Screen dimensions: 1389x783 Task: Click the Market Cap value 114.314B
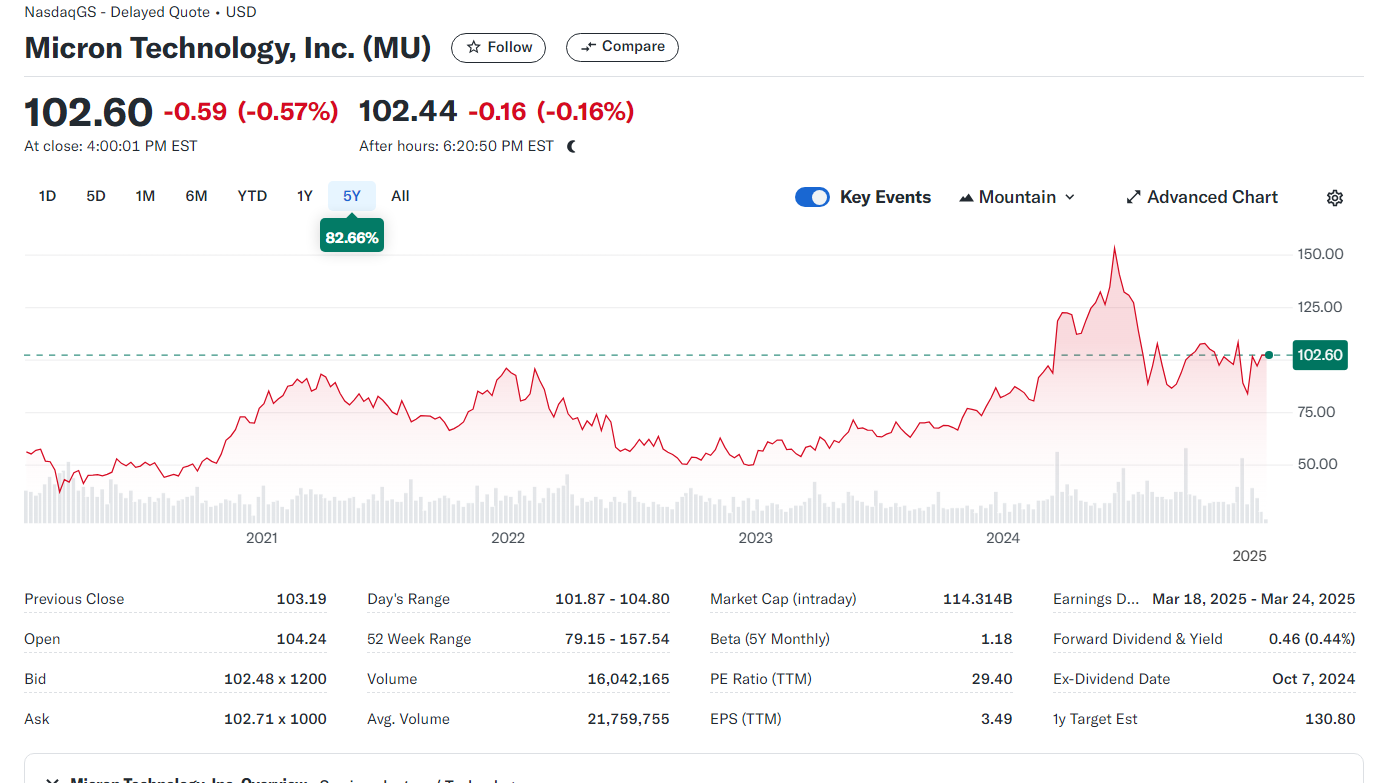tap(978, 599)
